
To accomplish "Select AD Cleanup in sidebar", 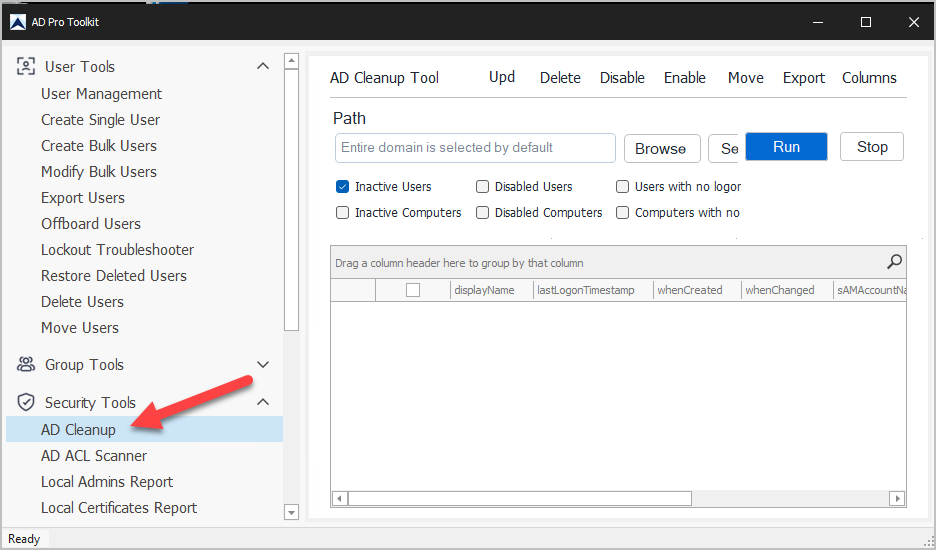I will point(144,429).
